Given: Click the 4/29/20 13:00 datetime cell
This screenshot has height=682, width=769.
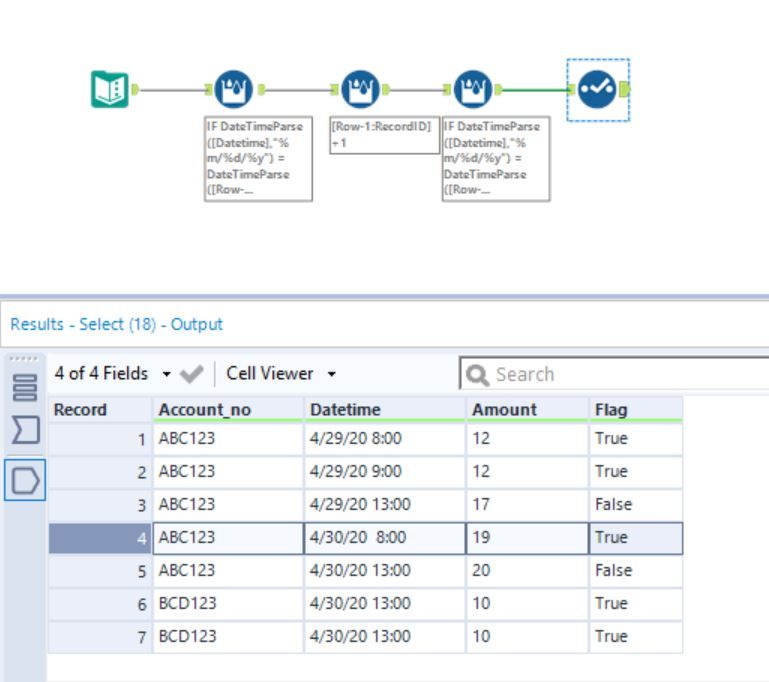Looking at the screenshot, I should point(384,505).
